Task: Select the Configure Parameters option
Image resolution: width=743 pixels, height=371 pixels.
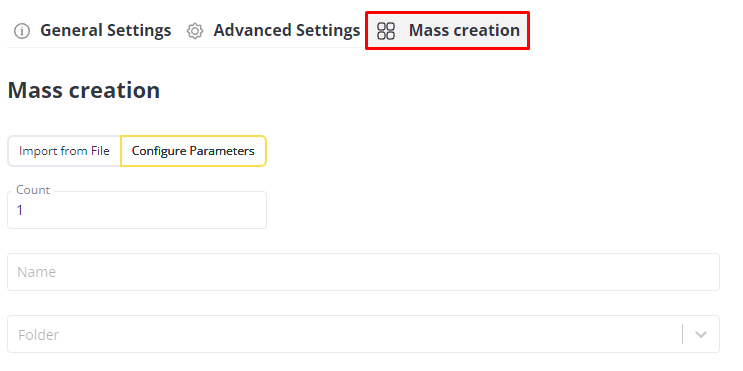Action: [193, 151]
